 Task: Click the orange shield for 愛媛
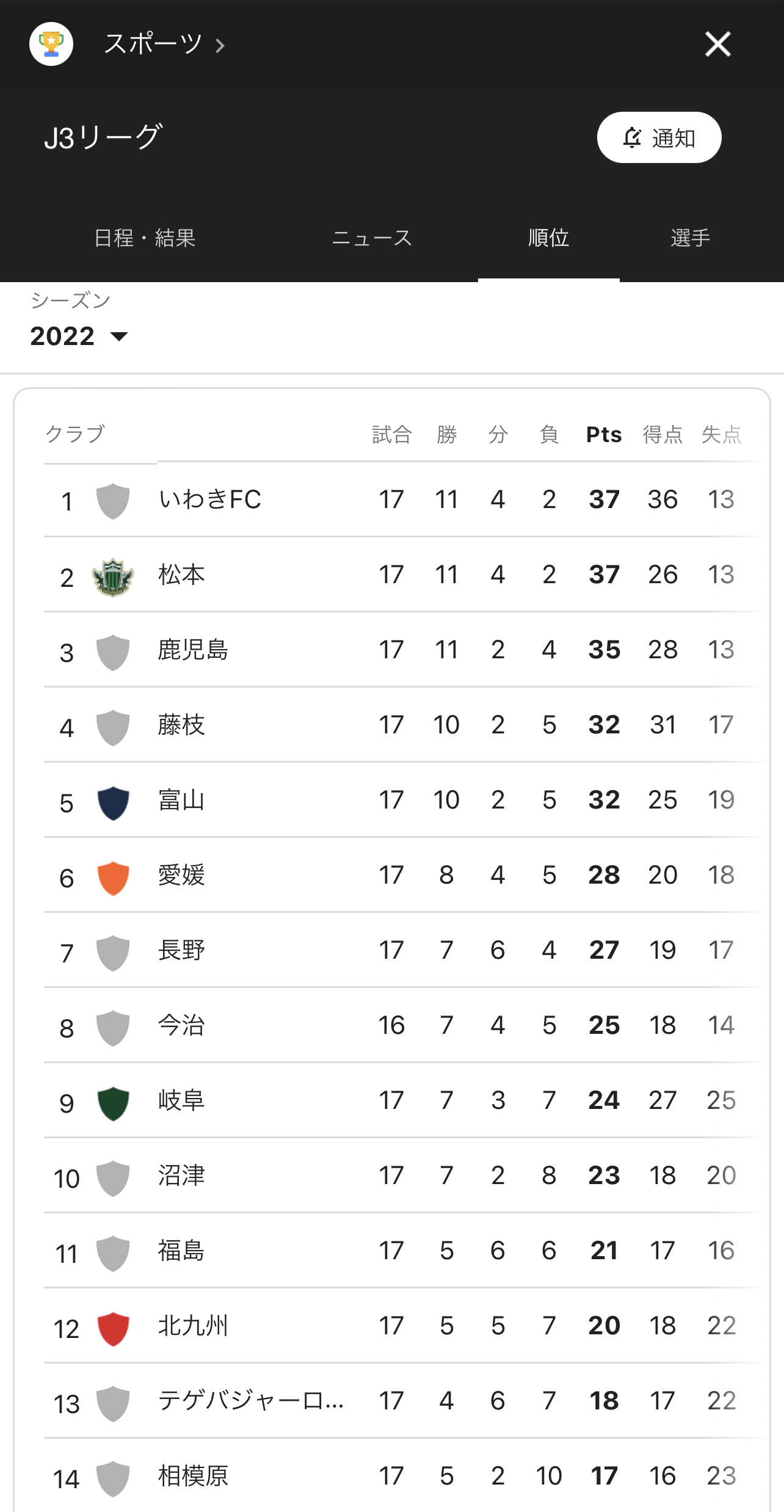[x=113, y=878]
